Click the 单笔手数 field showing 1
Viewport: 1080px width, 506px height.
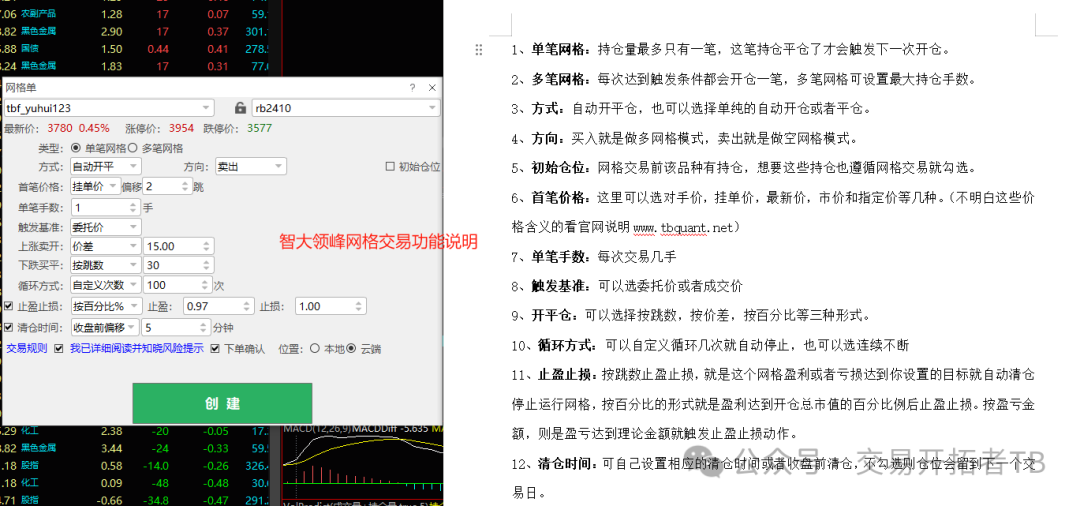pos(106,207)
